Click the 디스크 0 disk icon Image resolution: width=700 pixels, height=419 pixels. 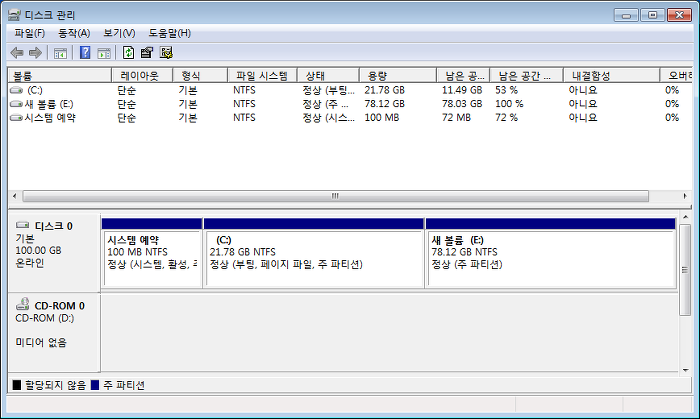pos(22,225)
